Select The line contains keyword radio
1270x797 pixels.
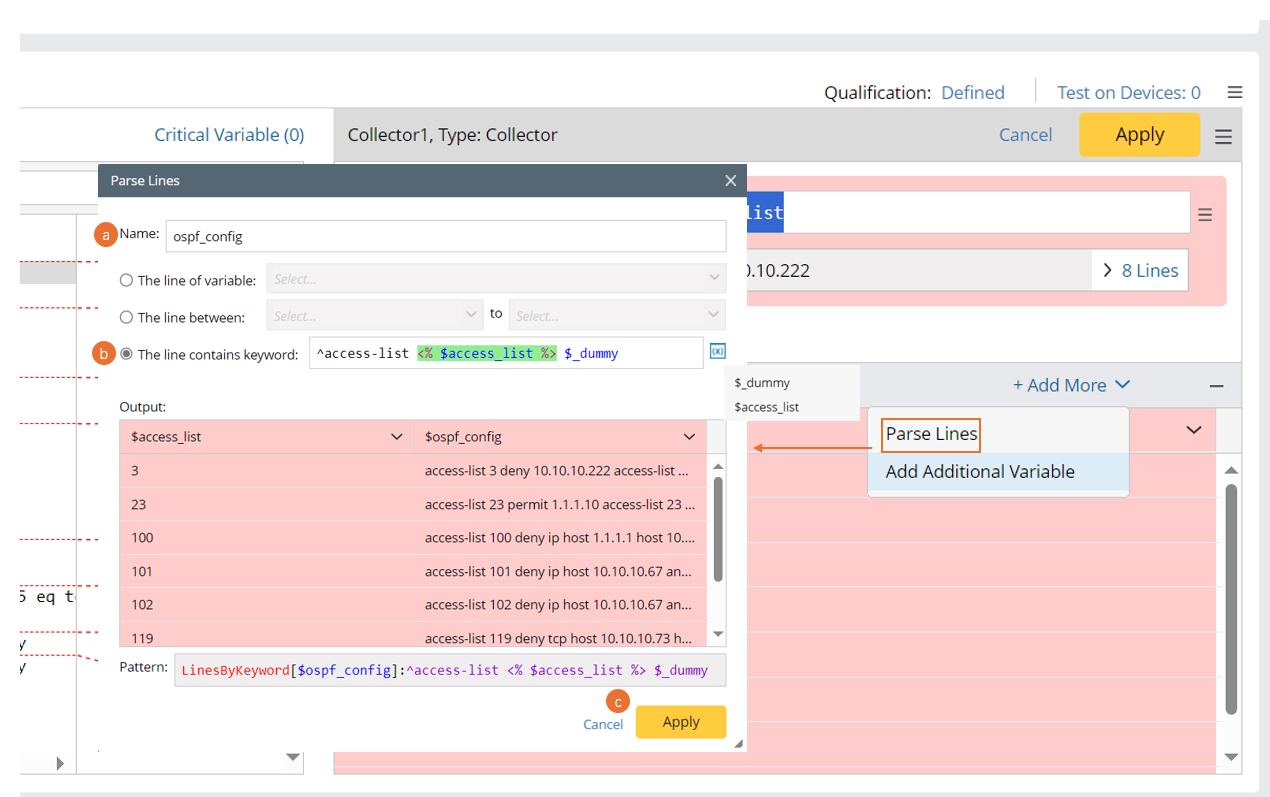pos(126,354)
